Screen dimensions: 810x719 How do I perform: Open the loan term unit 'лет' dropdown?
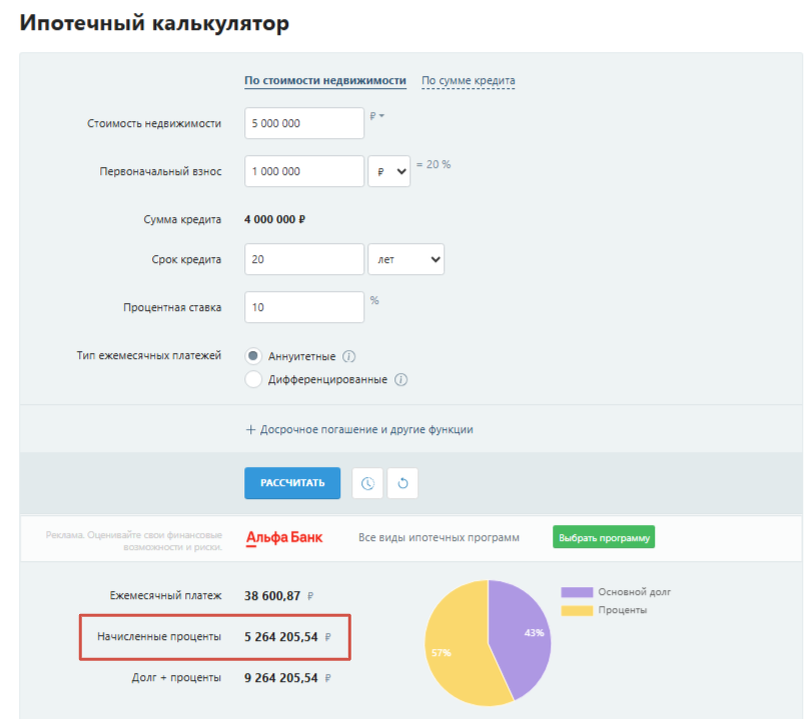tap(406, 259)
